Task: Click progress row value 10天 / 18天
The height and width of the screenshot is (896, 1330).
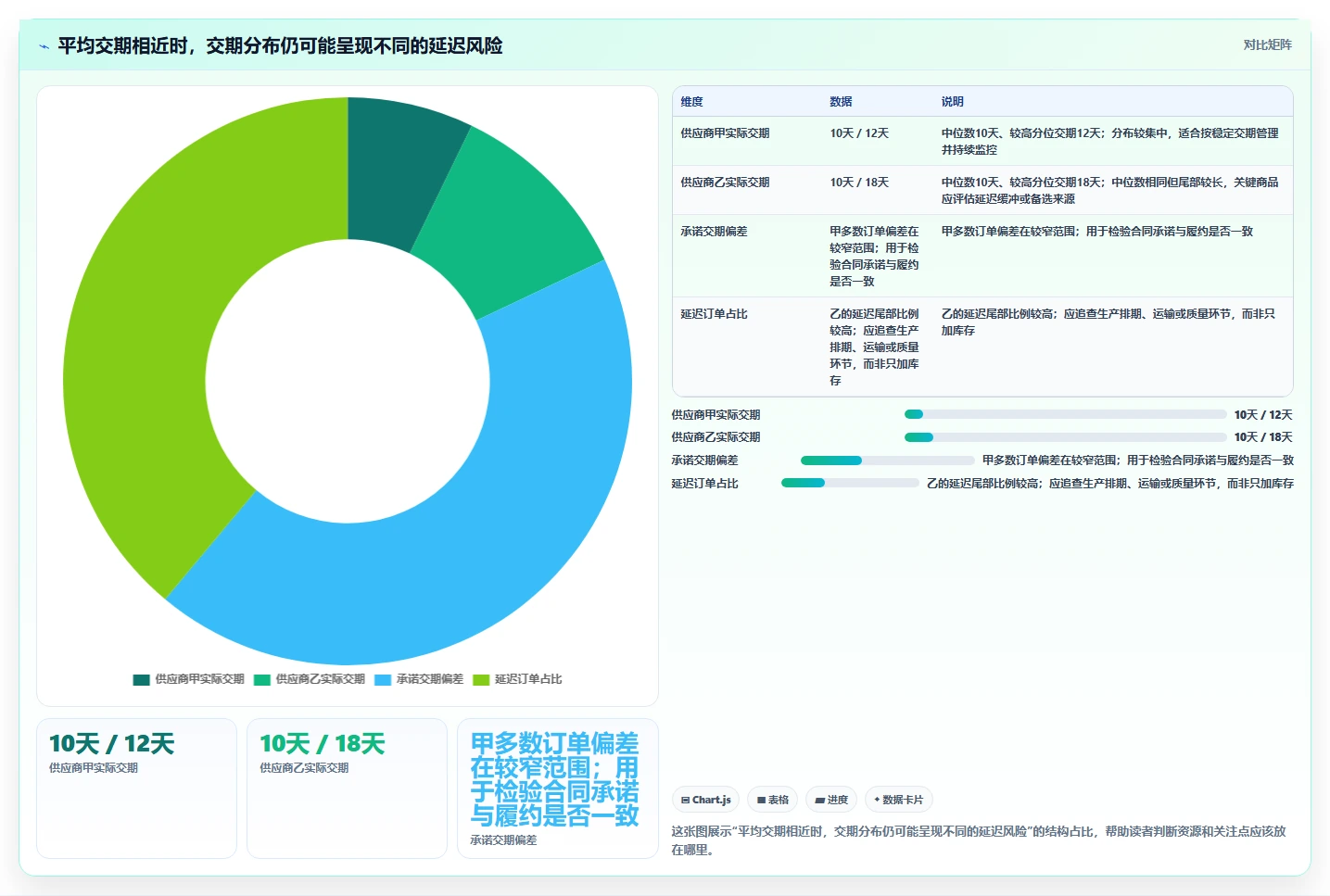Action: coord(1263,437)
